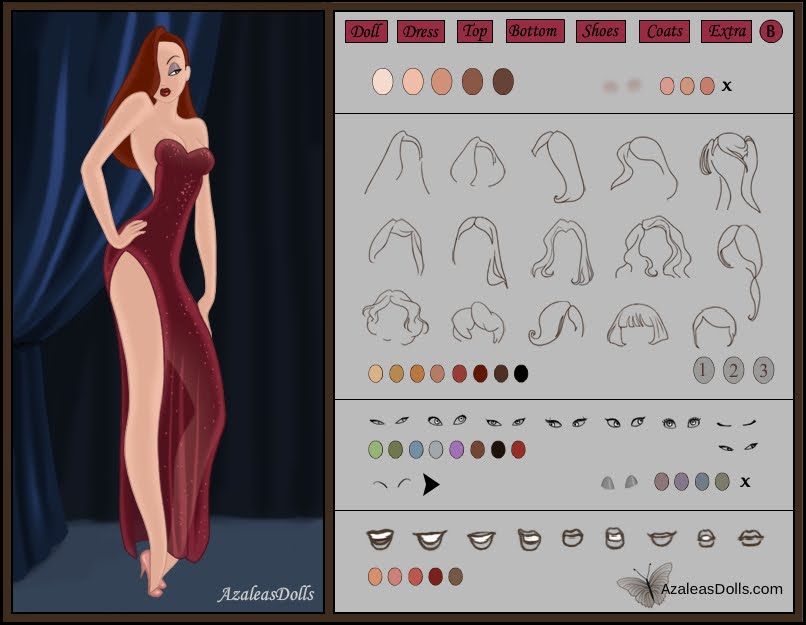806x625 pixels.
Task: Choose the palest skin tone swatch
Action: tap(382, 82)
